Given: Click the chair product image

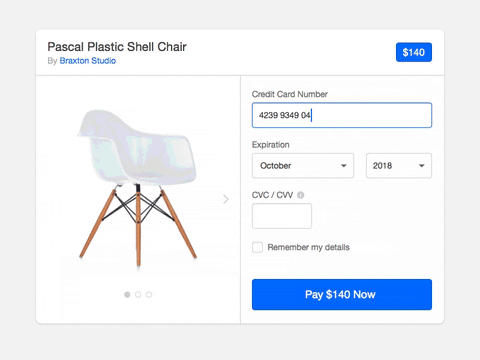Looking at the screenshot, I should pos(138,188).
